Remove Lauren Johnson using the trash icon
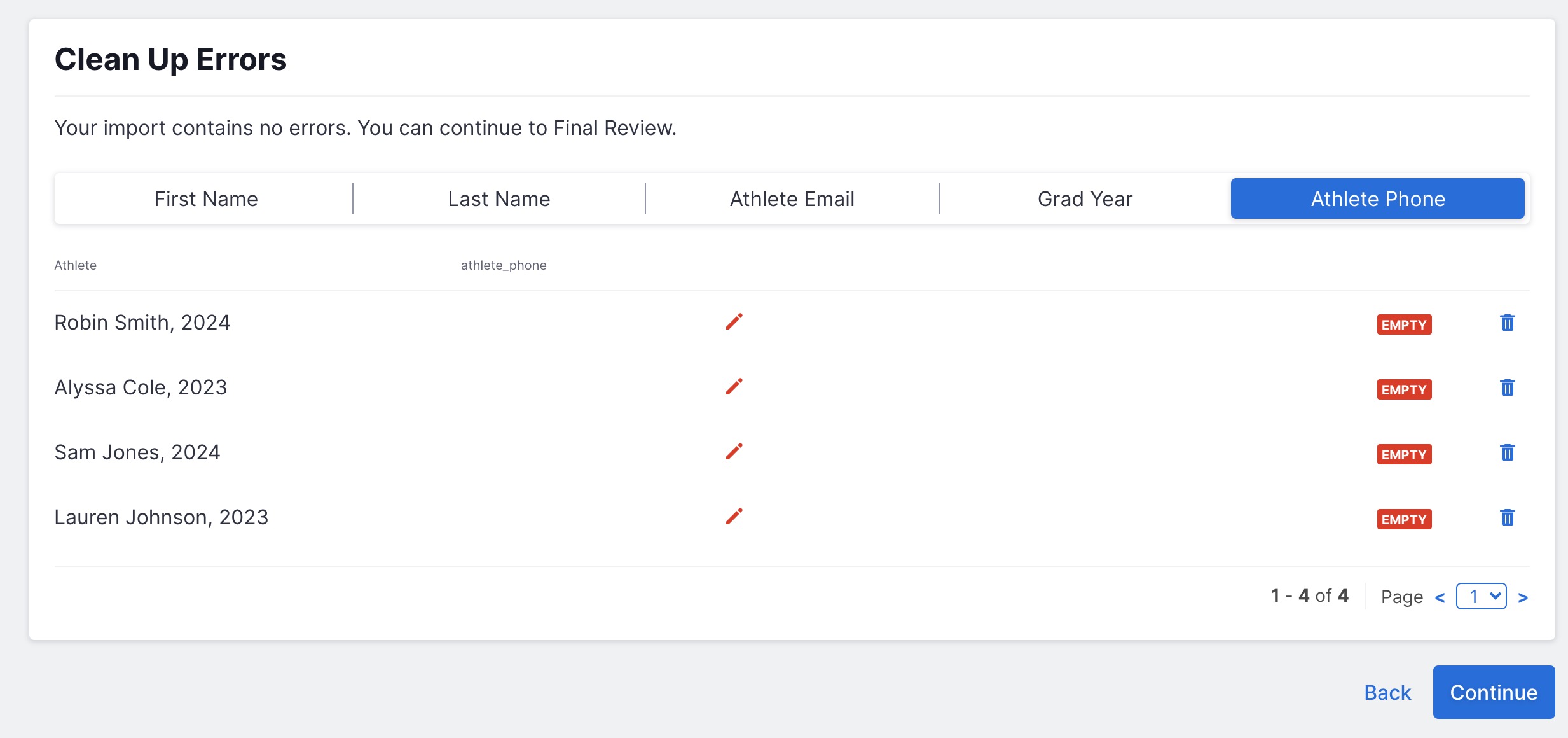This screenshot has height=738, width=1568. (1507, 518)
